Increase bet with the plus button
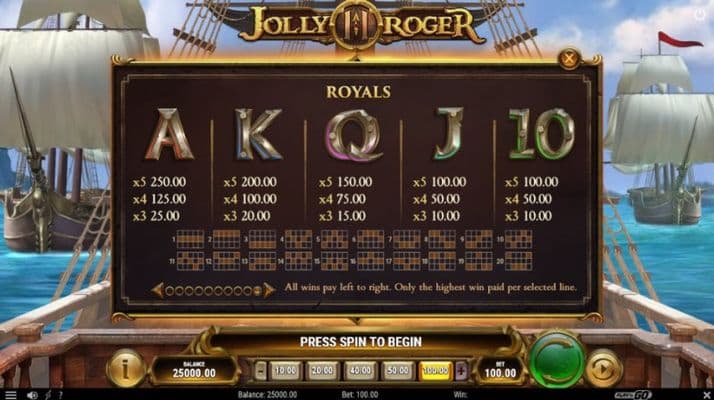 click(x=461, y=371)
